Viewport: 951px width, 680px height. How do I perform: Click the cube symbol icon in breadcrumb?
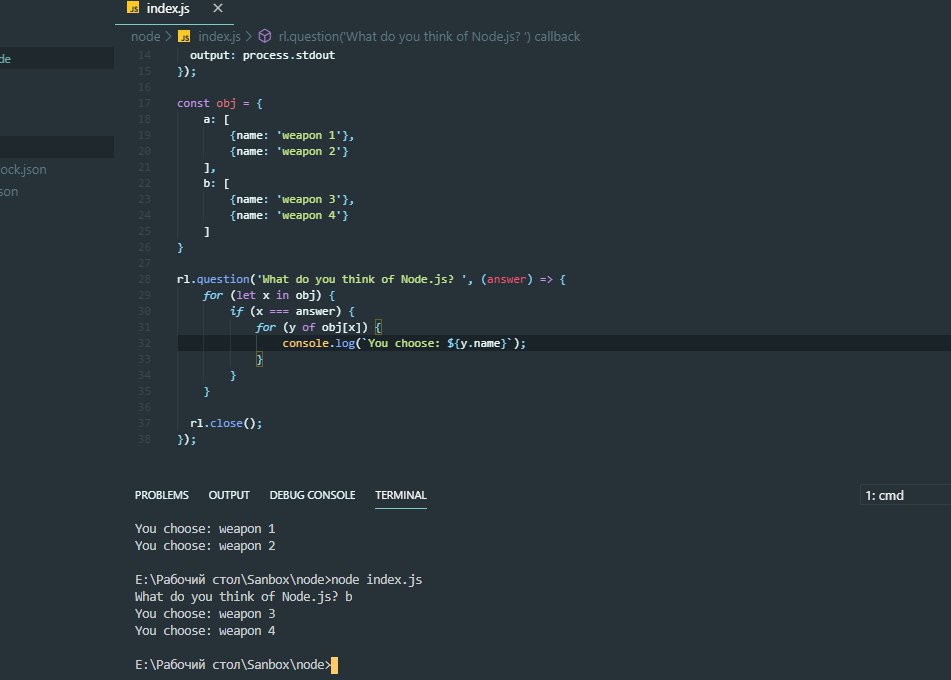click(265, 36)
